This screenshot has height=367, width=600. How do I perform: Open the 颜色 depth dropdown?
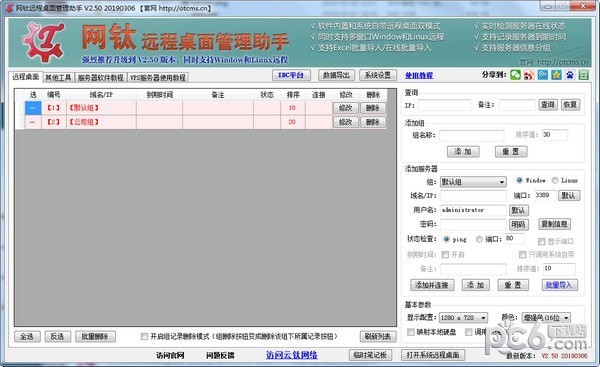click(546, 318)
